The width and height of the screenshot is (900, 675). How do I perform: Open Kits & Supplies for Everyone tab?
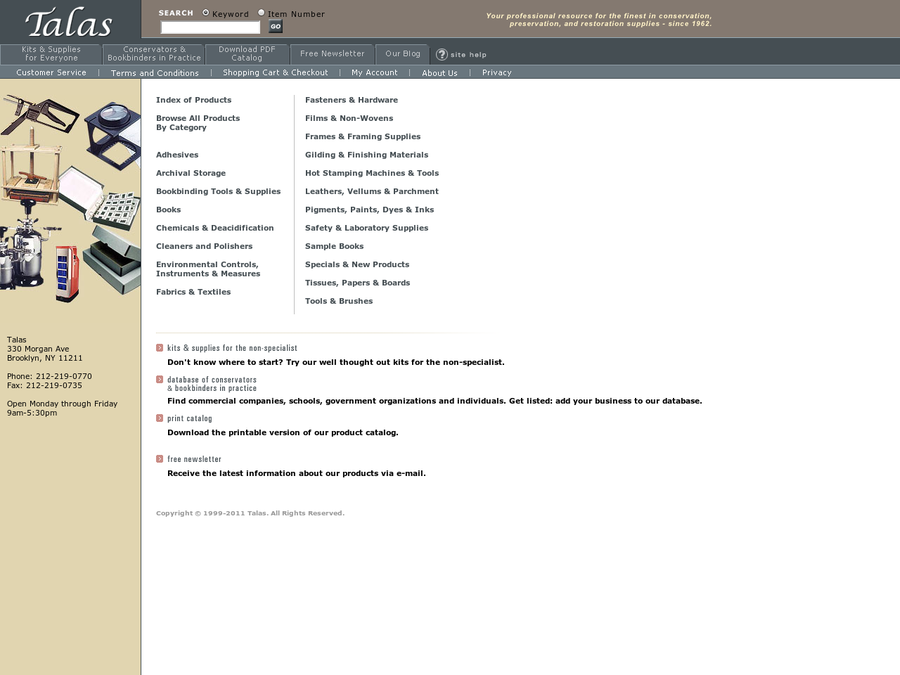[51, 54]
